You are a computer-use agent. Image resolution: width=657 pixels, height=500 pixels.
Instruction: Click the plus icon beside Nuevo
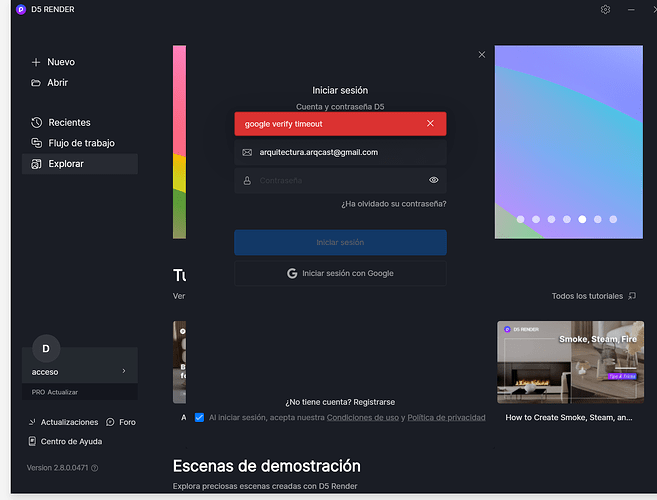(x=36, y=62)
